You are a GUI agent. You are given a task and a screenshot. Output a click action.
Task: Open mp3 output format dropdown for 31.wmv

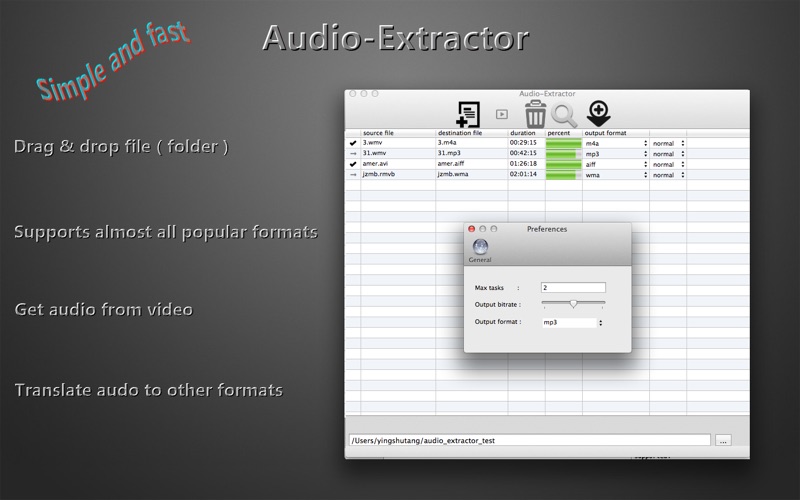(616, 154)
